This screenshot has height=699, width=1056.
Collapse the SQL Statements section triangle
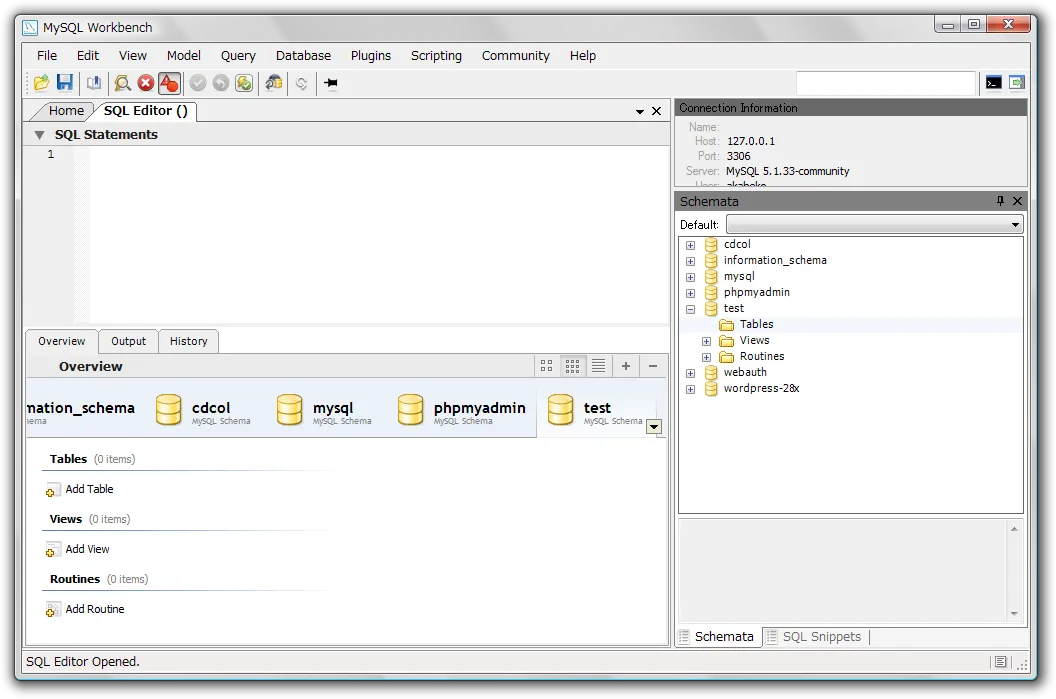tap(39, 135)
